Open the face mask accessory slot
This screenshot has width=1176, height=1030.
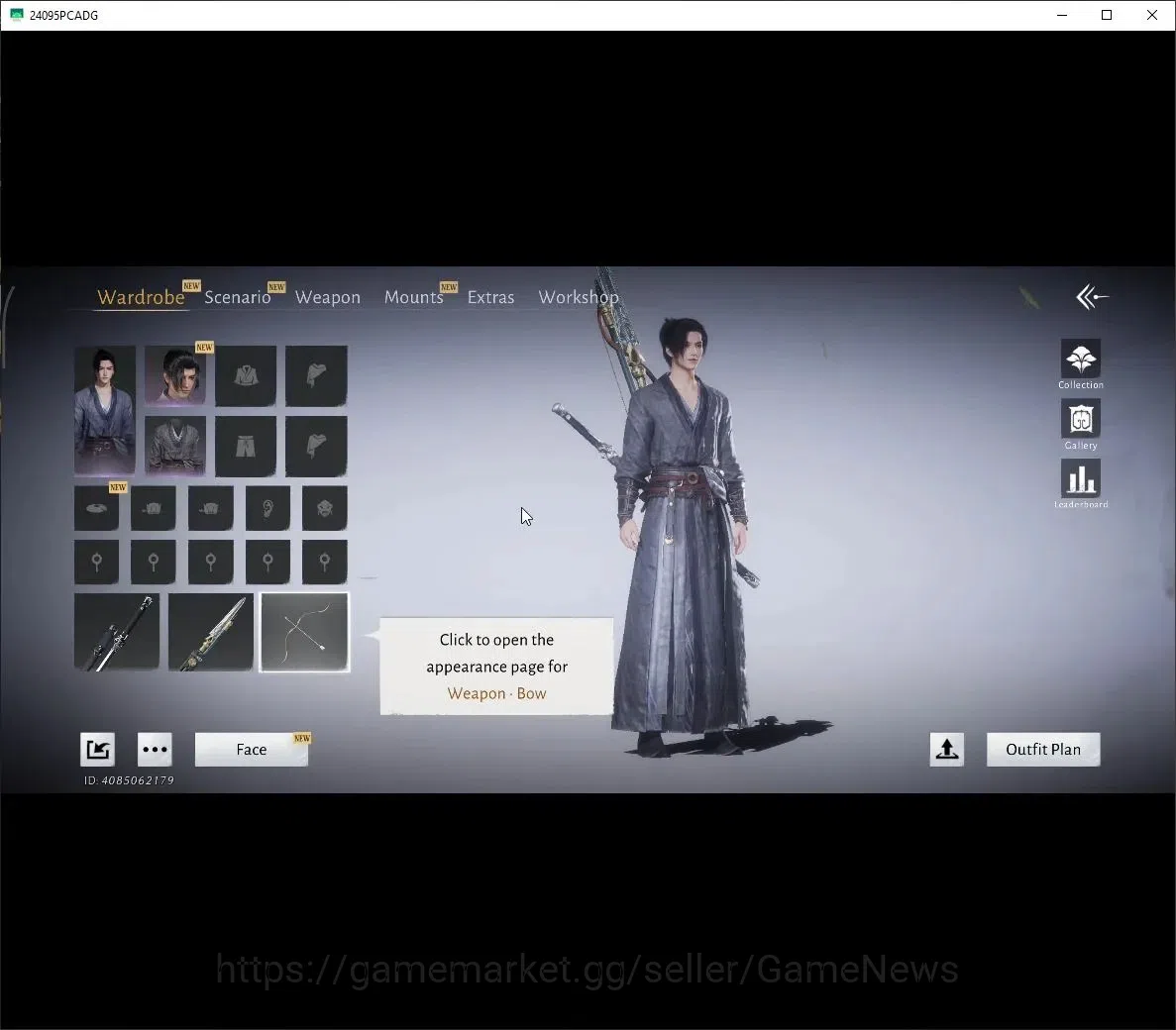pos(325,508)
